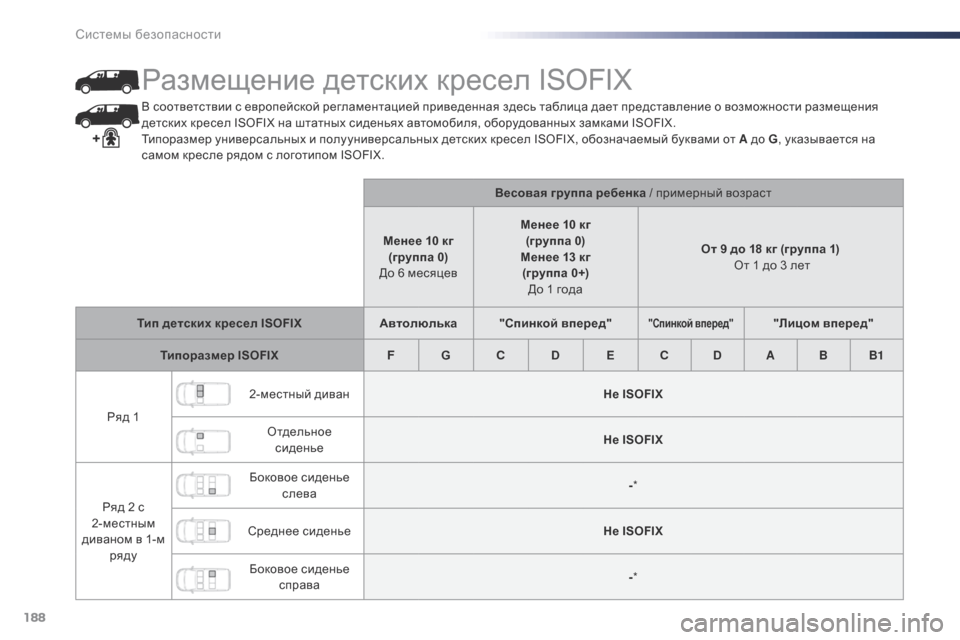
Task: Click the От 9 до 18 кг cell
Action: [770, 257]
